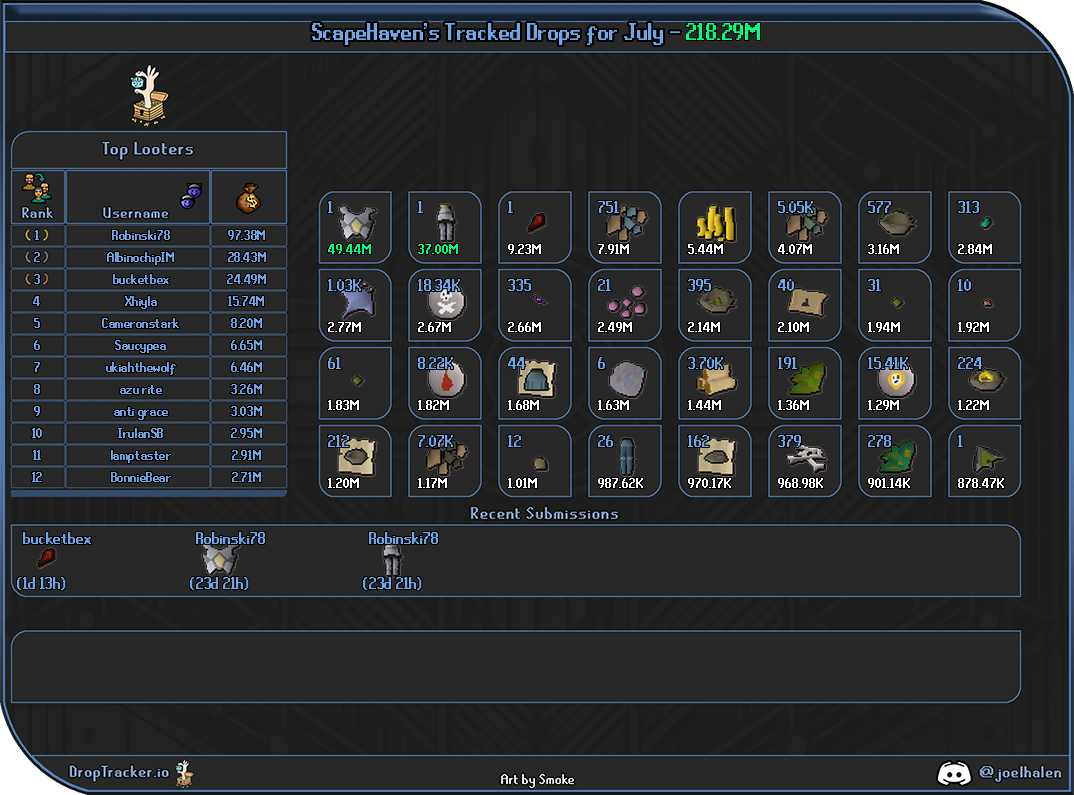Click the Username column header
1074x795 pixels.
(136, 213)
